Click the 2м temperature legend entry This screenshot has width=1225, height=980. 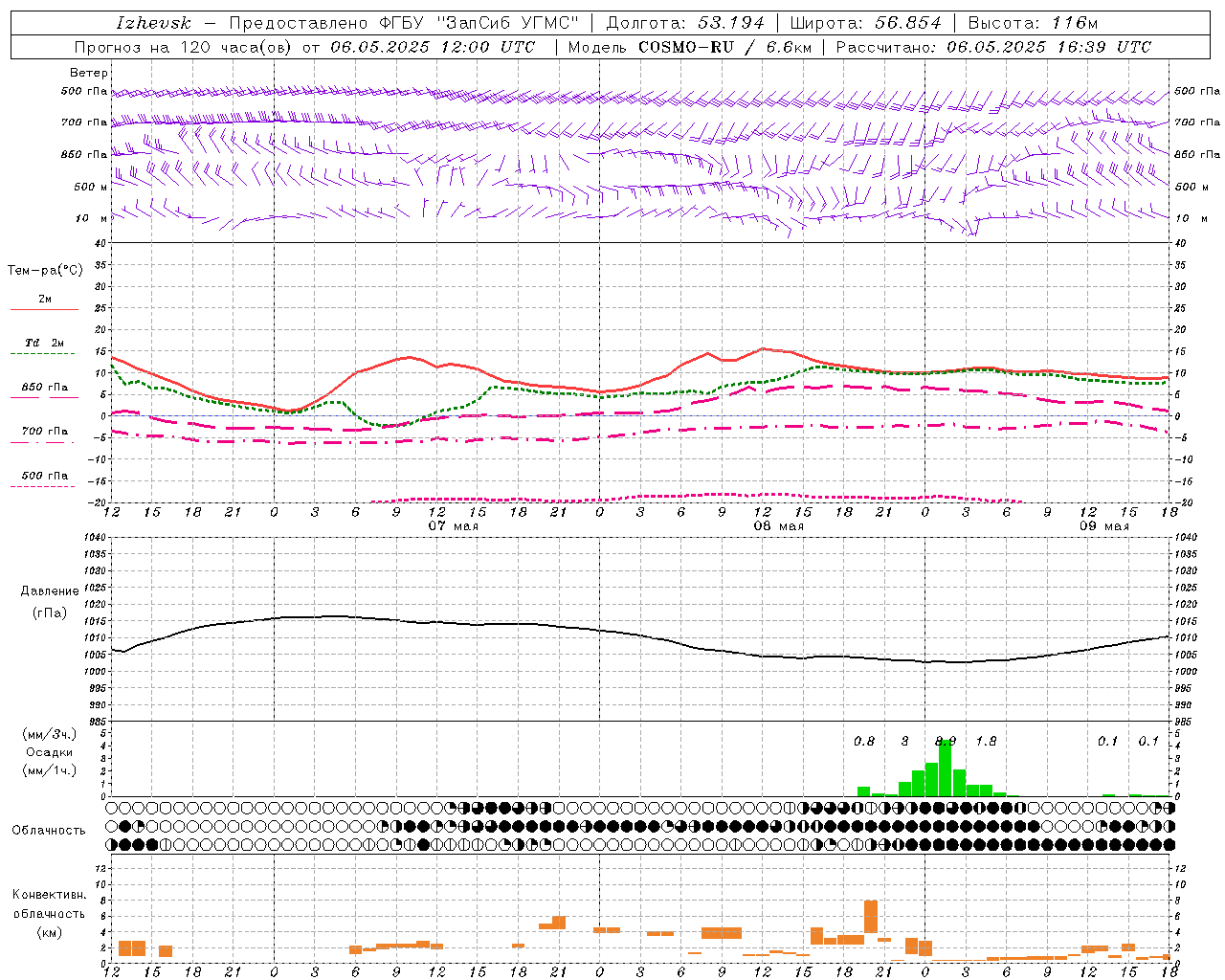tap(45, 299)
